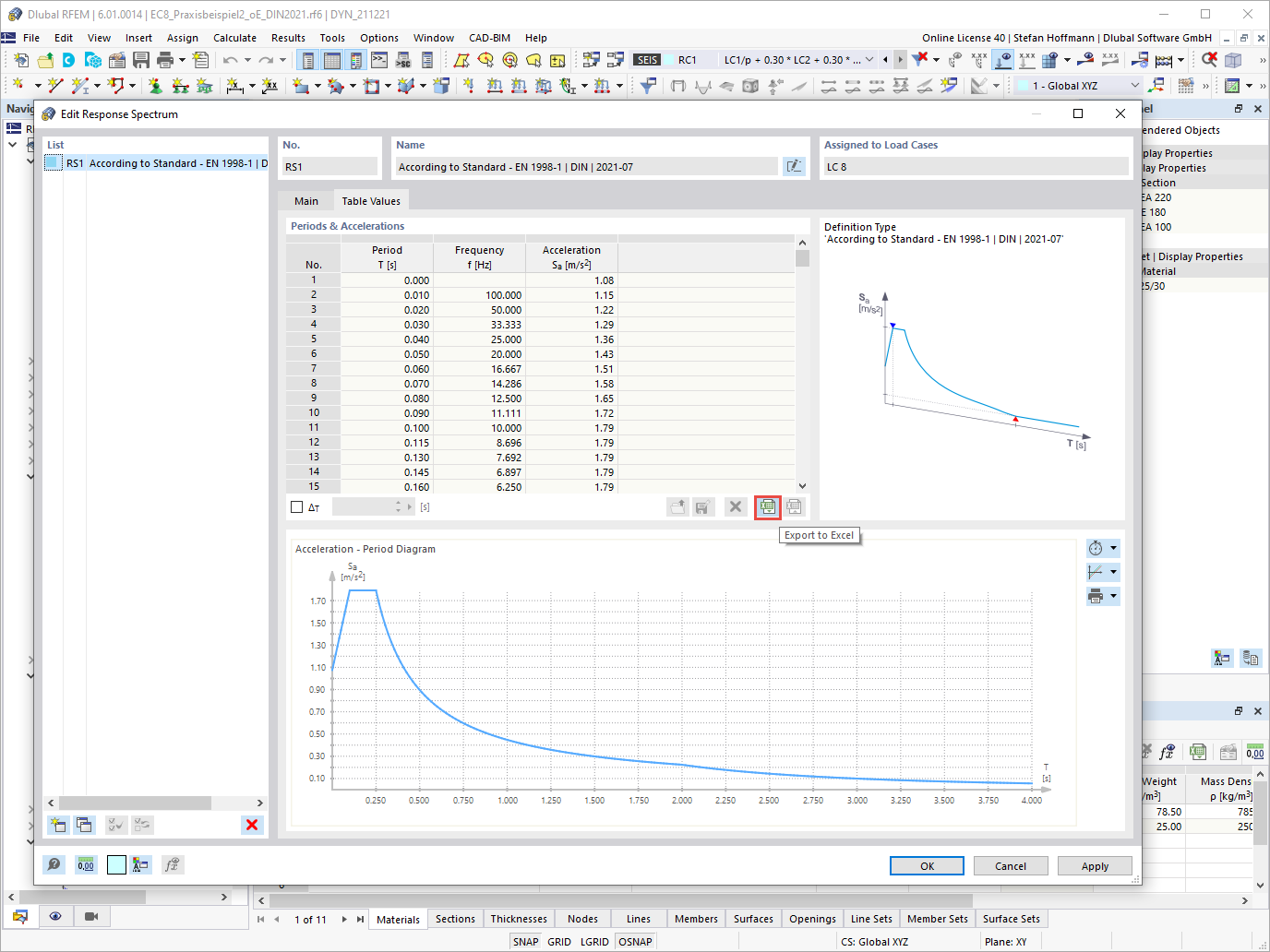Click the help question mark icon in dialog

pos(54,864)
